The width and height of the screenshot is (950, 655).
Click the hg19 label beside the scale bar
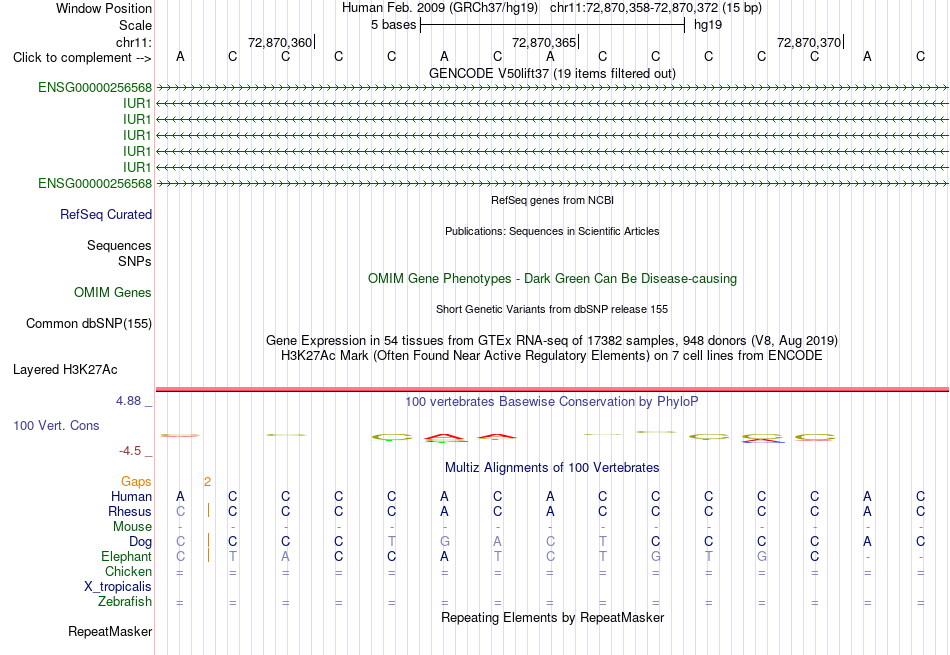point(708,25)
